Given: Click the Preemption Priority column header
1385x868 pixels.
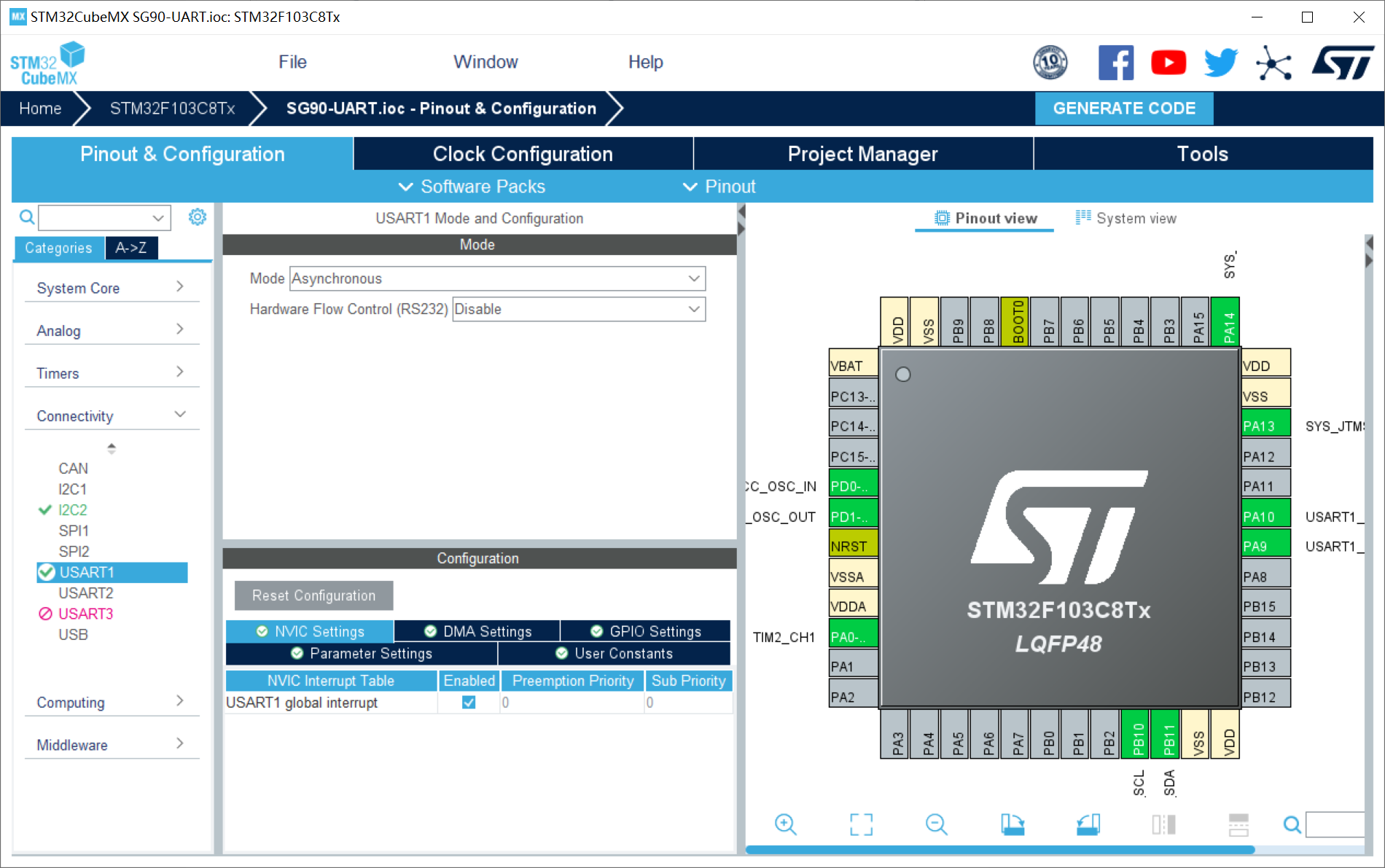Looking at the screenshot, I should click(x=573, y=681).
